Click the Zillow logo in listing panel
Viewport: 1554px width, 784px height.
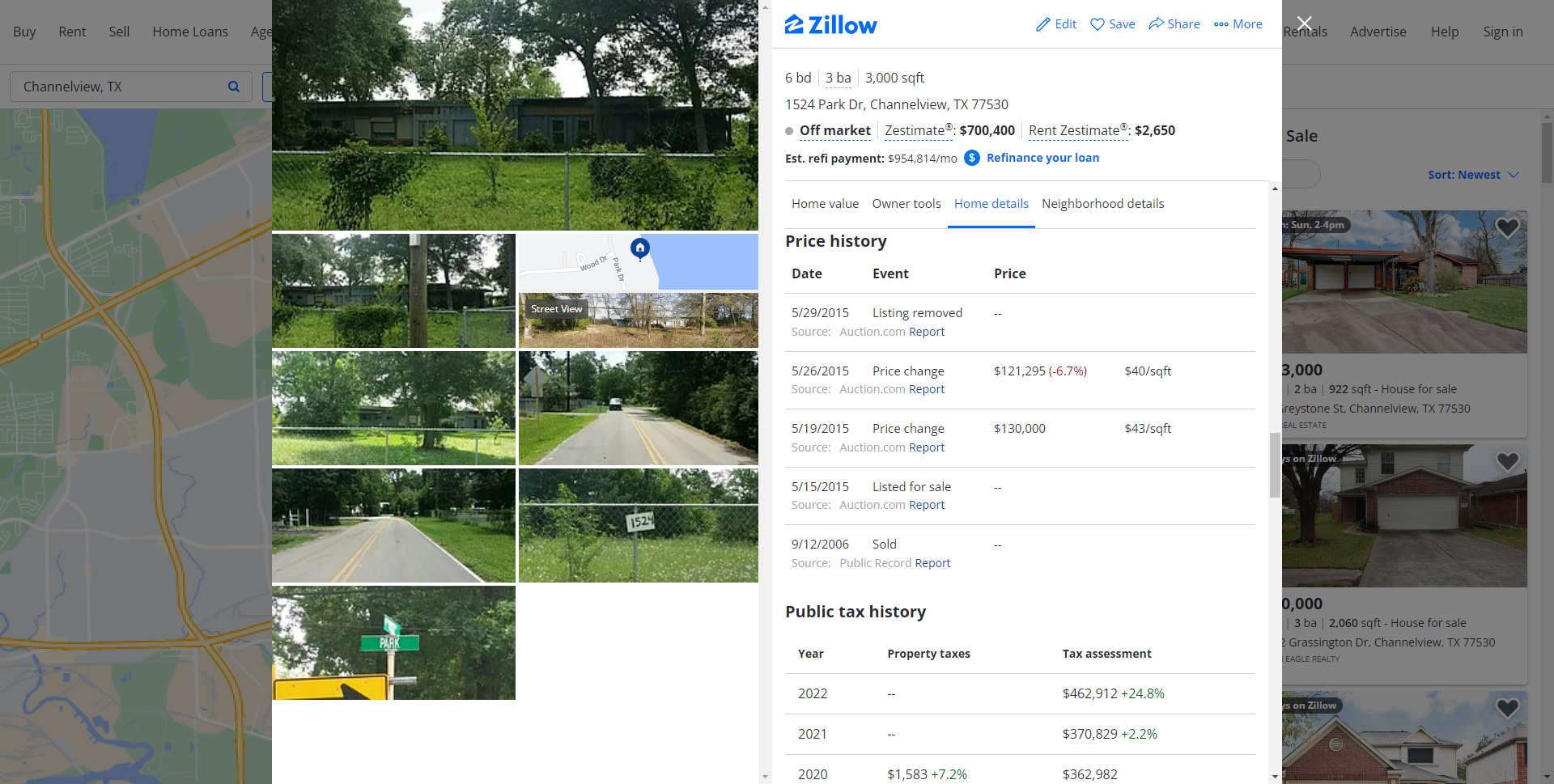coord(830,25)
